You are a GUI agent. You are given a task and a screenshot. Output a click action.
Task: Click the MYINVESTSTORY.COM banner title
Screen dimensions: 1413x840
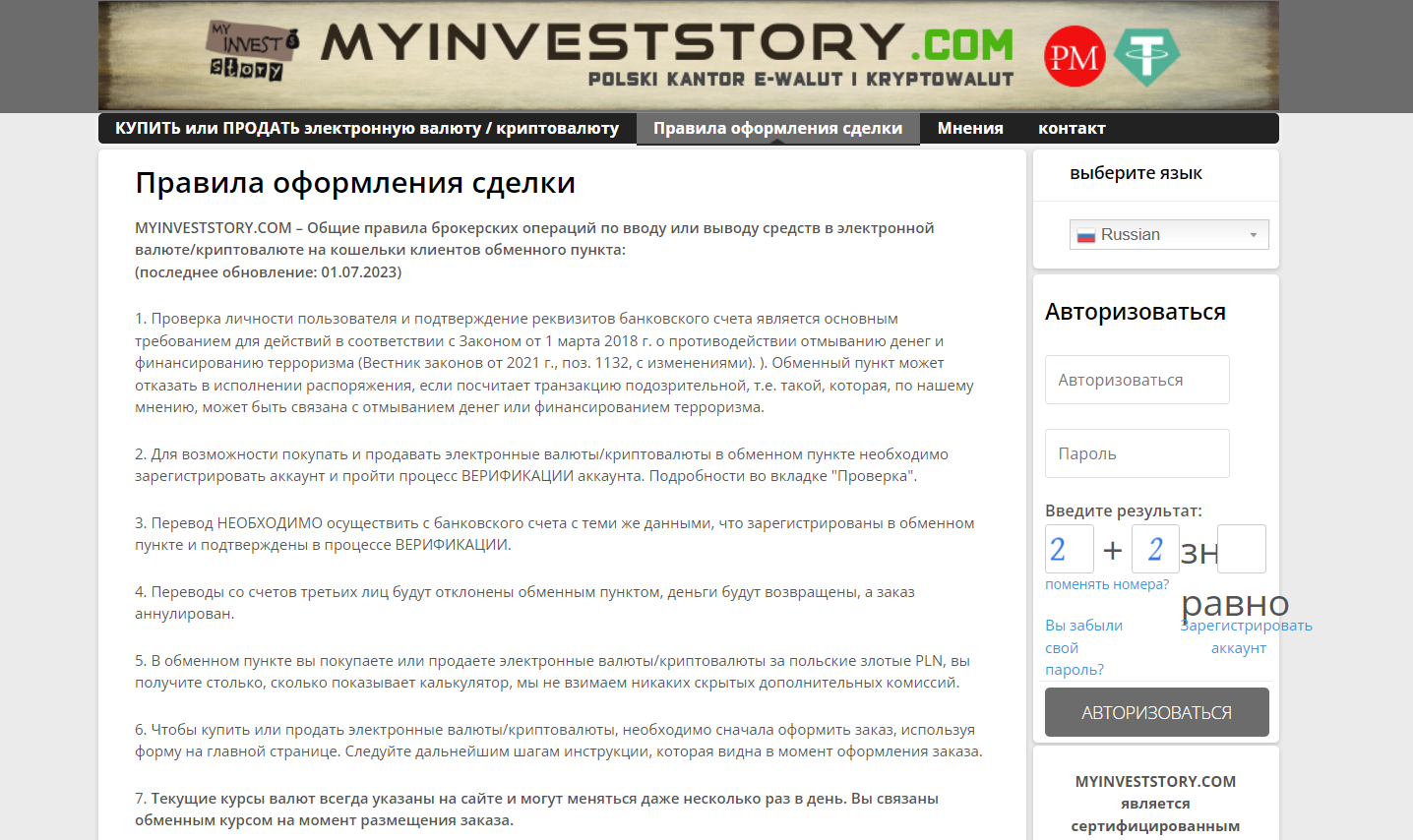pos(666,43)
